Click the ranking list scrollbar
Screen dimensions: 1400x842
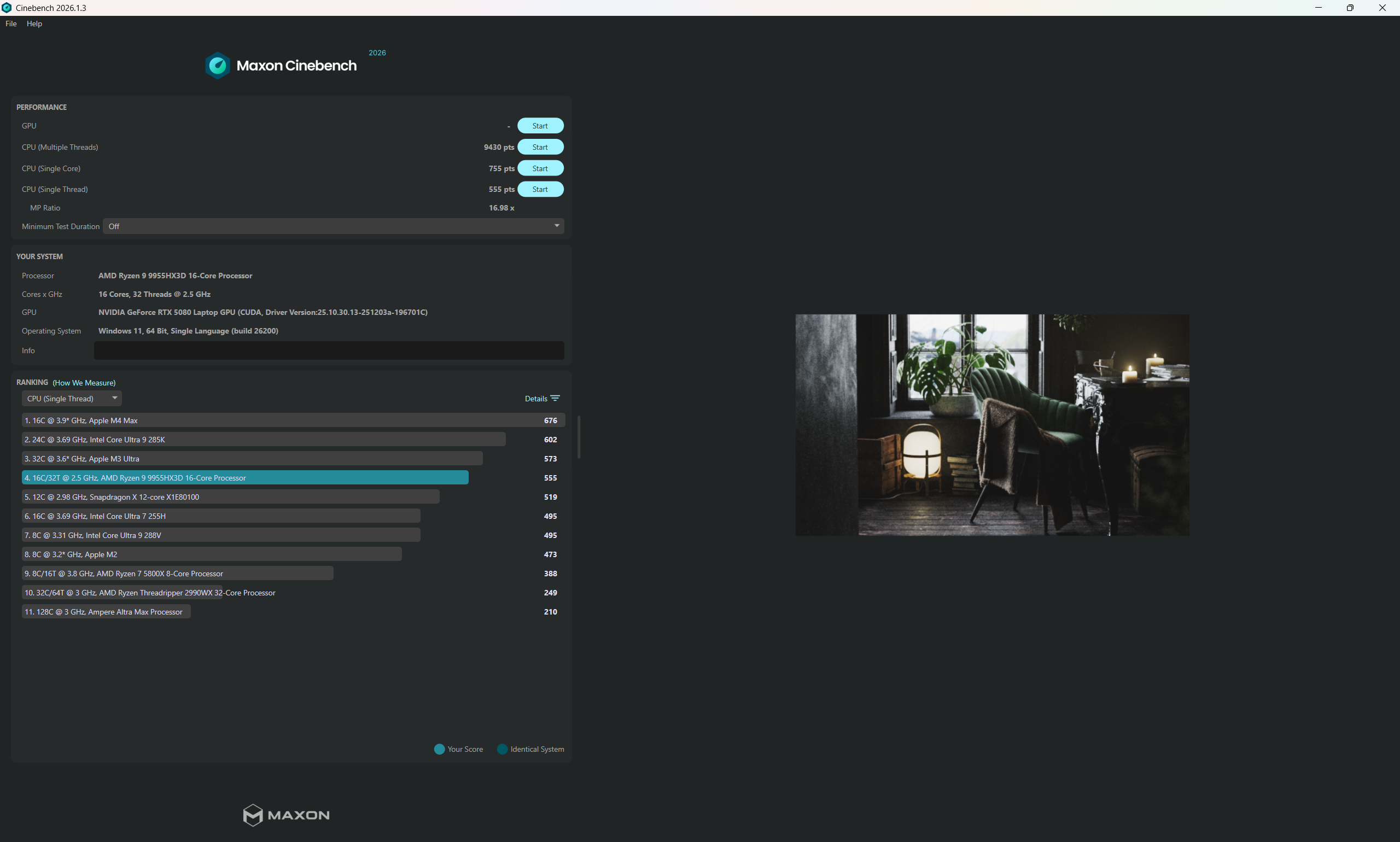(x=579, y=437)
